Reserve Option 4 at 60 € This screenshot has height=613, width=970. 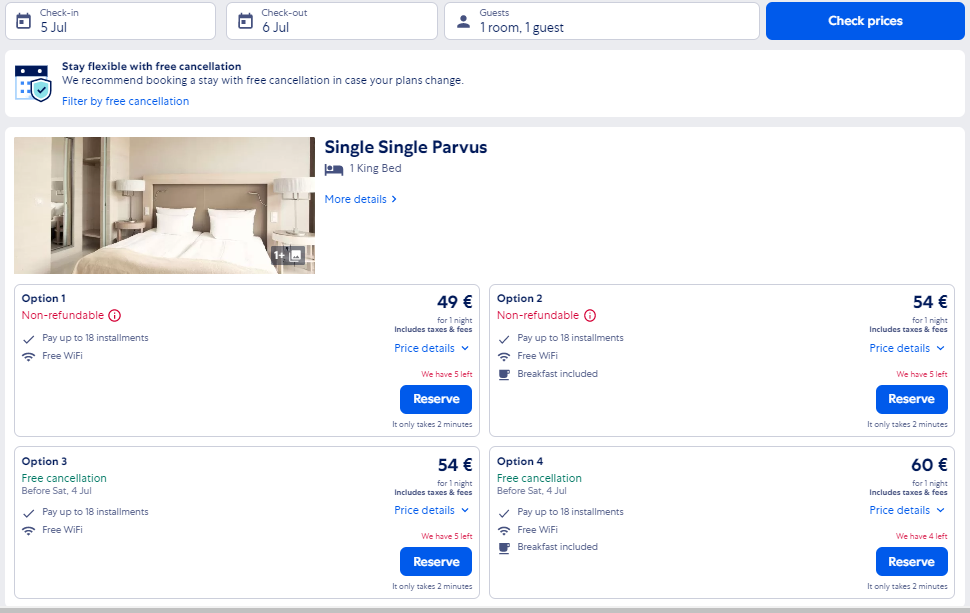(912, 562)
